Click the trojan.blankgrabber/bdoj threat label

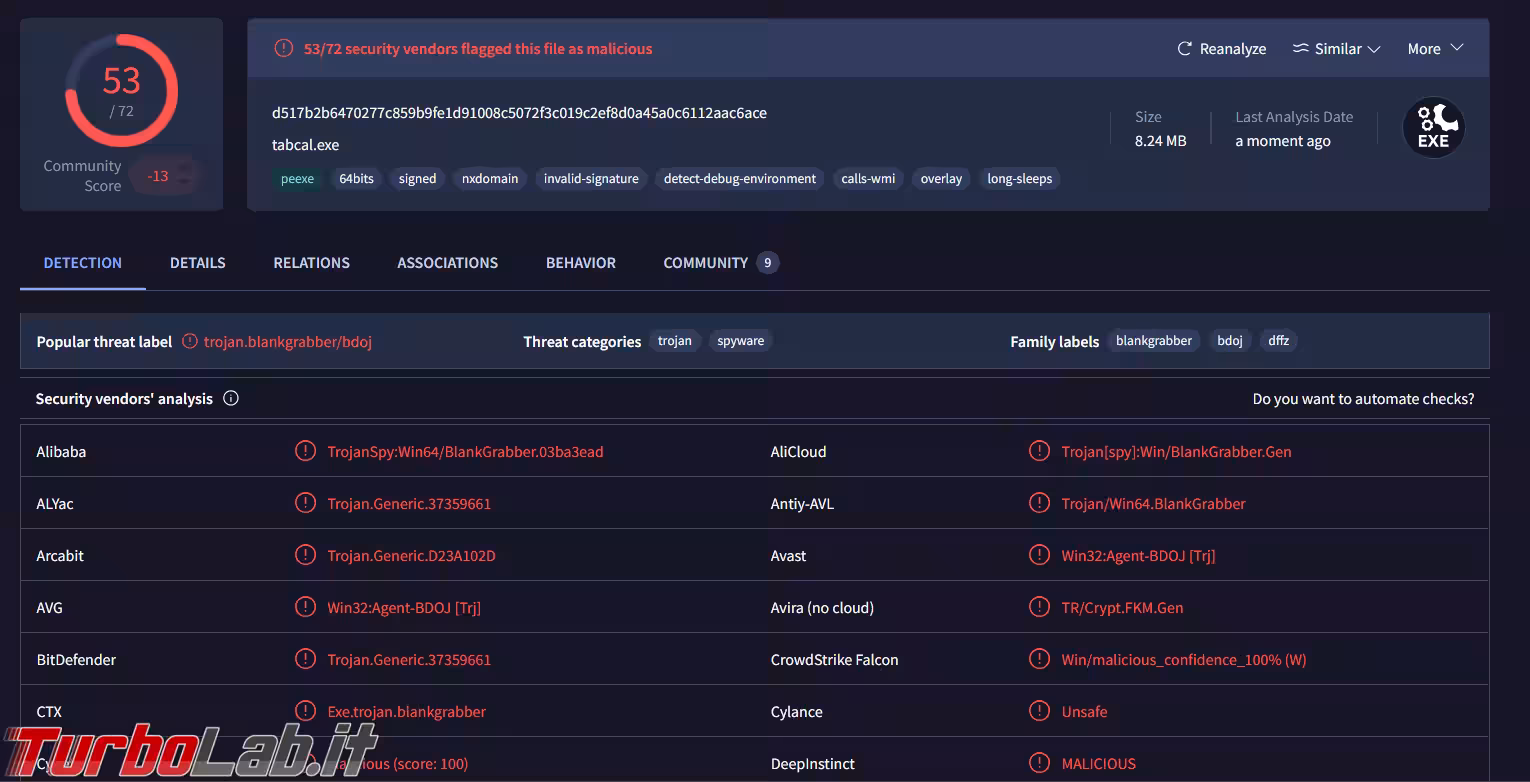click(288, 342)
